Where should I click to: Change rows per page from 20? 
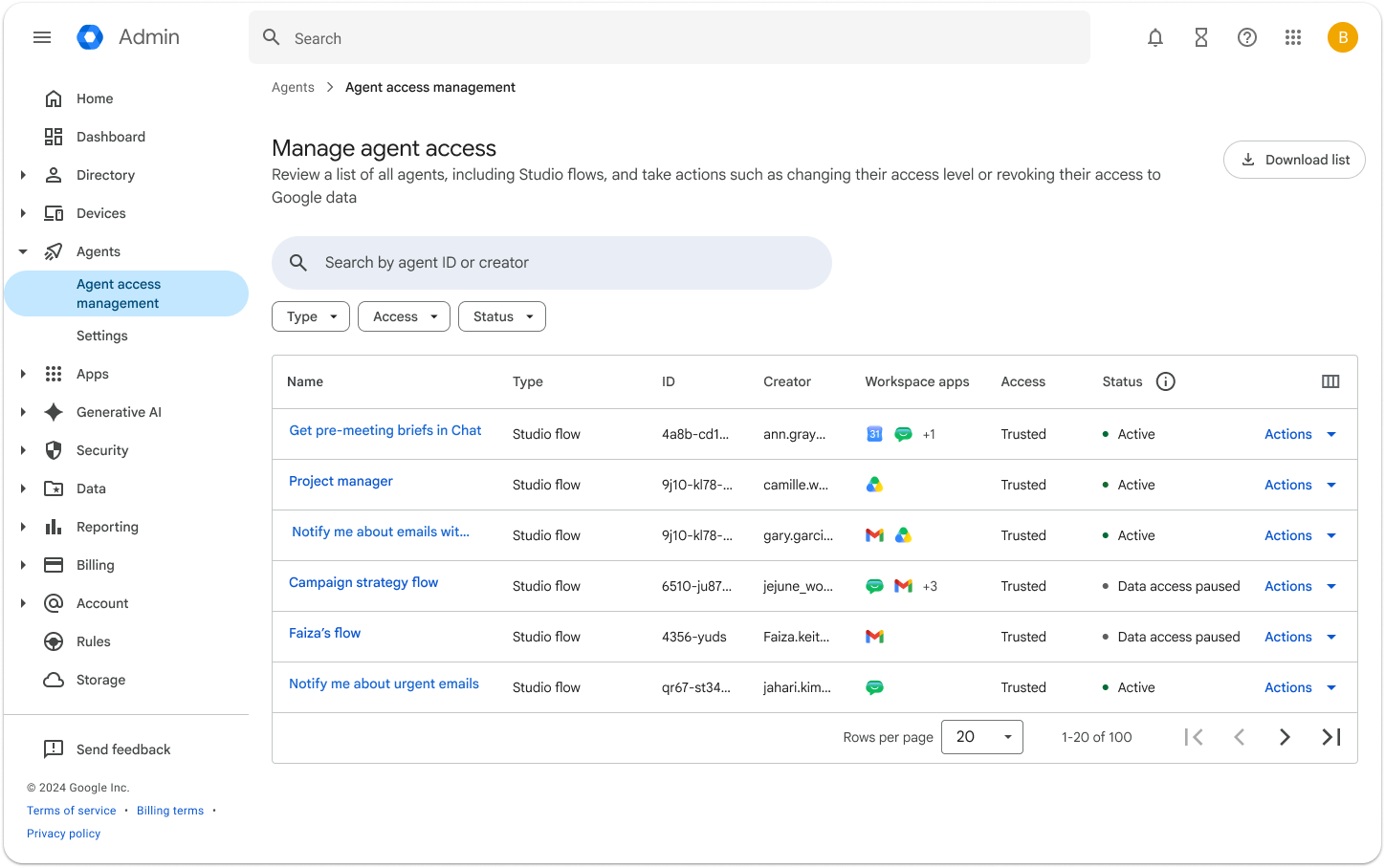pos(982,737)
